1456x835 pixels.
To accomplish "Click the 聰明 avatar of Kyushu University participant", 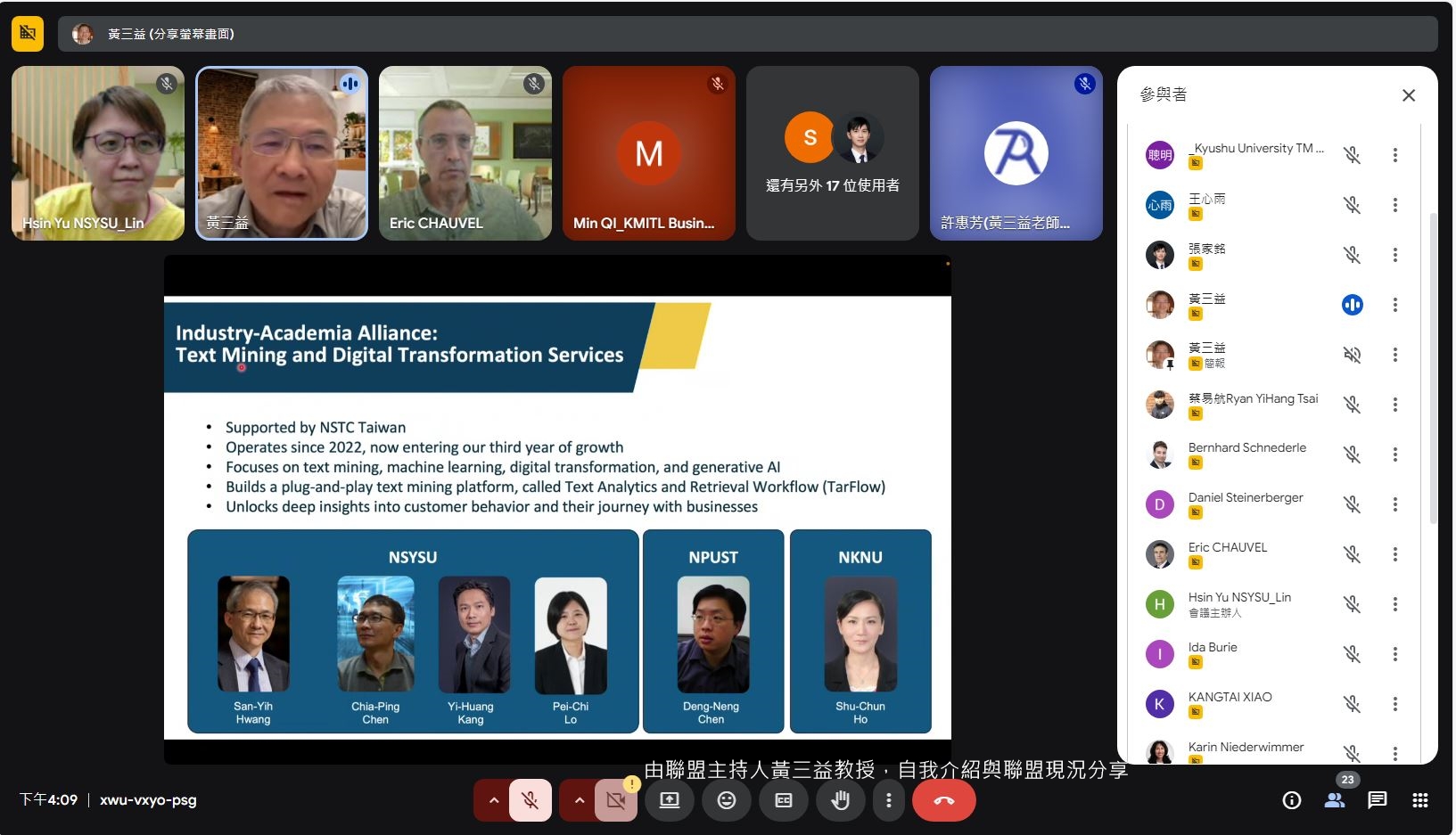I will click(1160, 155).
